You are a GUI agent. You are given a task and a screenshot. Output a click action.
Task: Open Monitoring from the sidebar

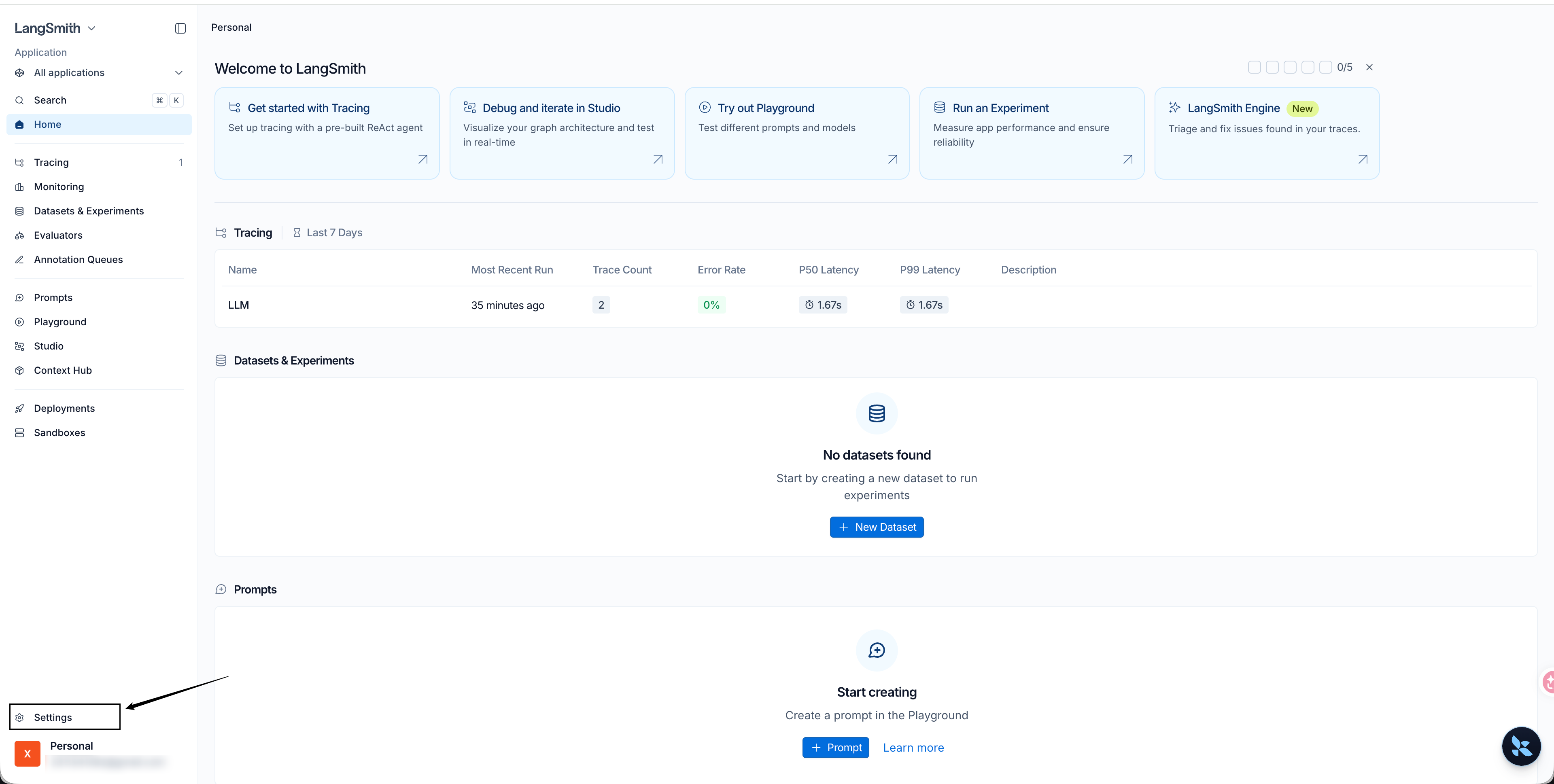point(99,186)
